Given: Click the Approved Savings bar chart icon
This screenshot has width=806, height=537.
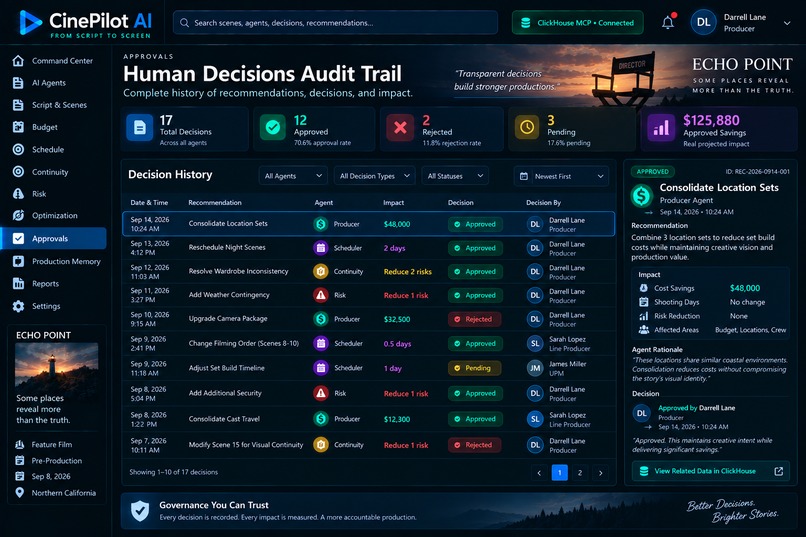Looking at the screenshot, I should coord(661,127).
